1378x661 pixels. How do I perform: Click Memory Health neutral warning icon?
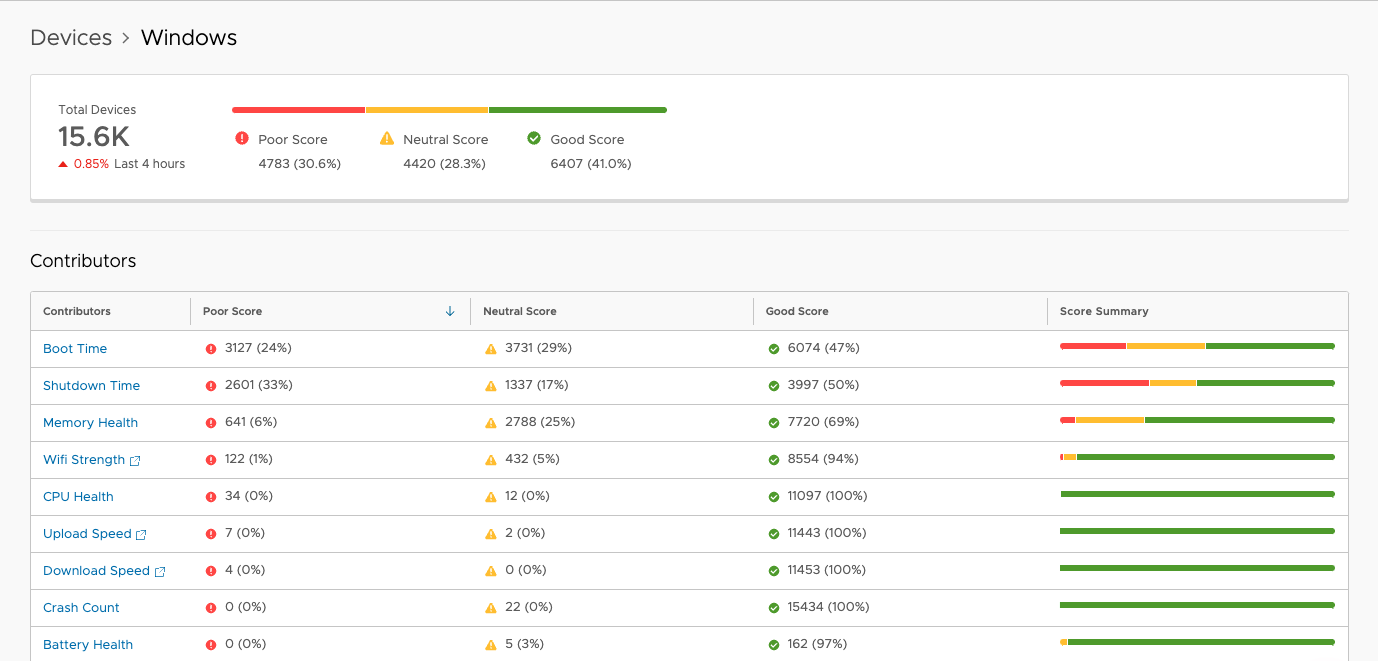[491, 423]
